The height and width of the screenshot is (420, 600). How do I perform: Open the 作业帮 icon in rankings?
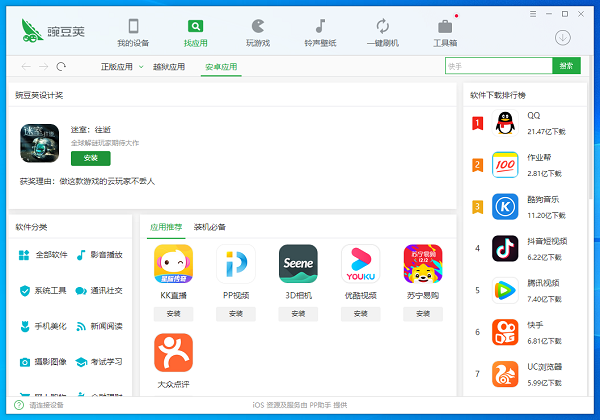(x=505, y=165)
